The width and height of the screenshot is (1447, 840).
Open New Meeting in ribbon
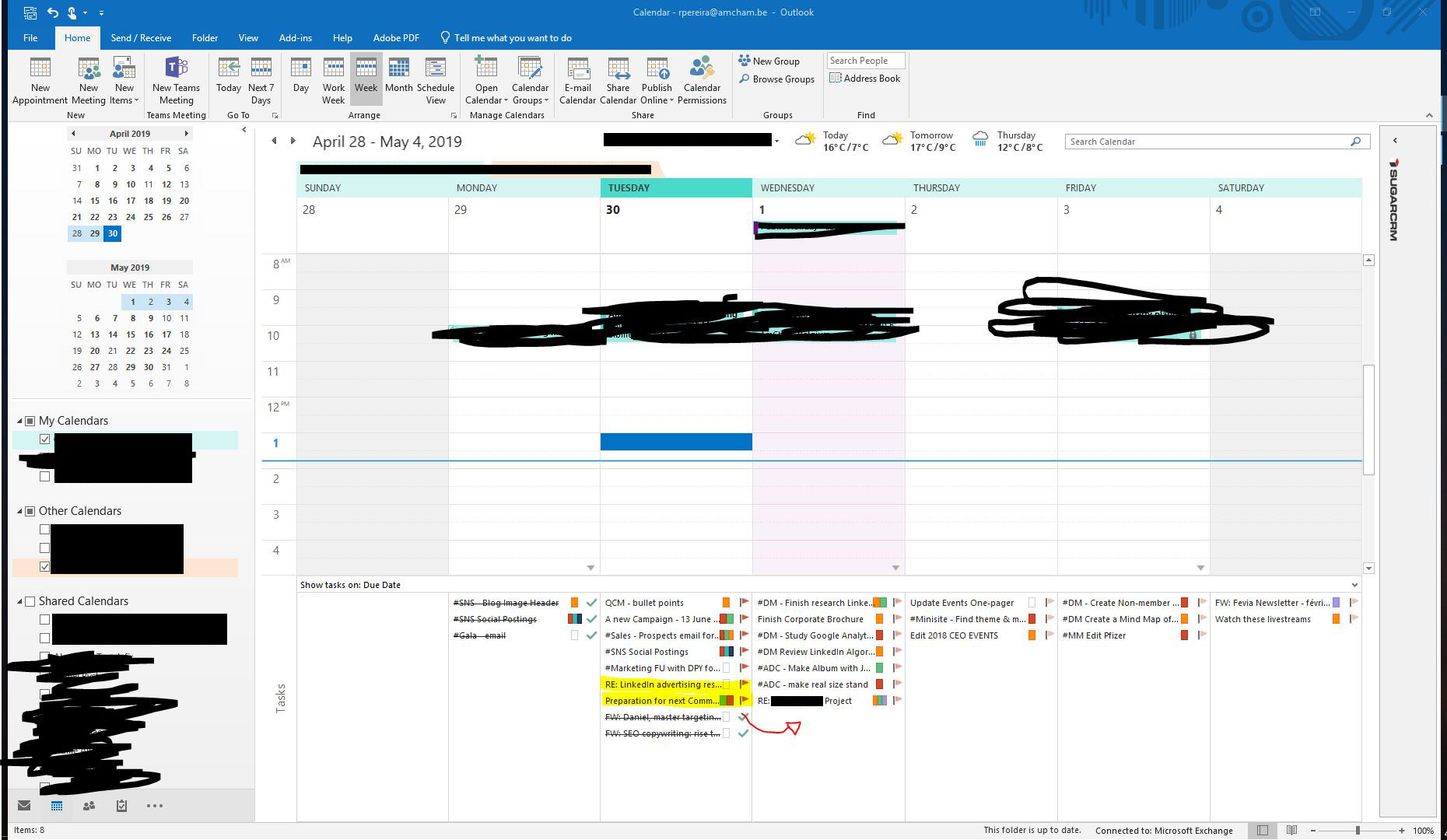[x=89, y=81]
